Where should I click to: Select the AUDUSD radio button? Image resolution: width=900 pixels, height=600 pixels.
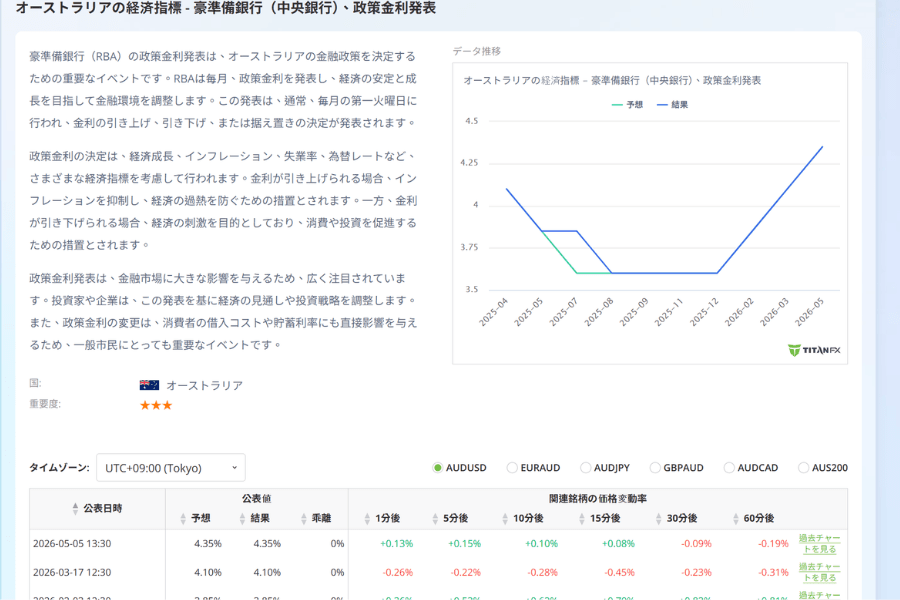(x=437, y=468)
